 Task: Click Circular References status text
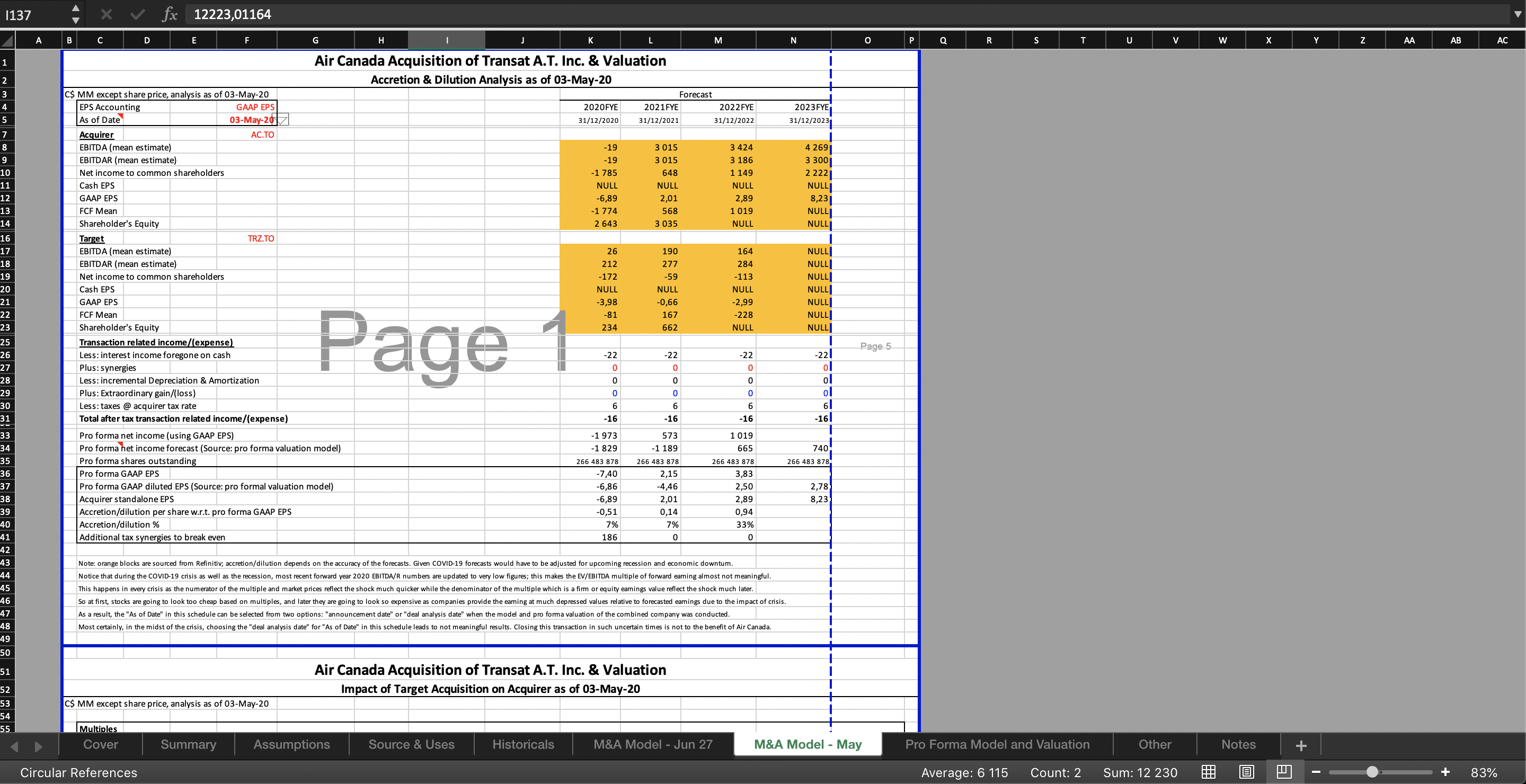pos(78,772)
